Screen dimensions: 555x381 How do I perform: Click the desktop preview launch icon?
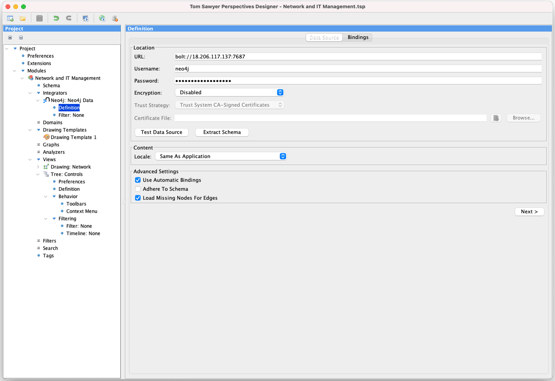coord(85,18)
